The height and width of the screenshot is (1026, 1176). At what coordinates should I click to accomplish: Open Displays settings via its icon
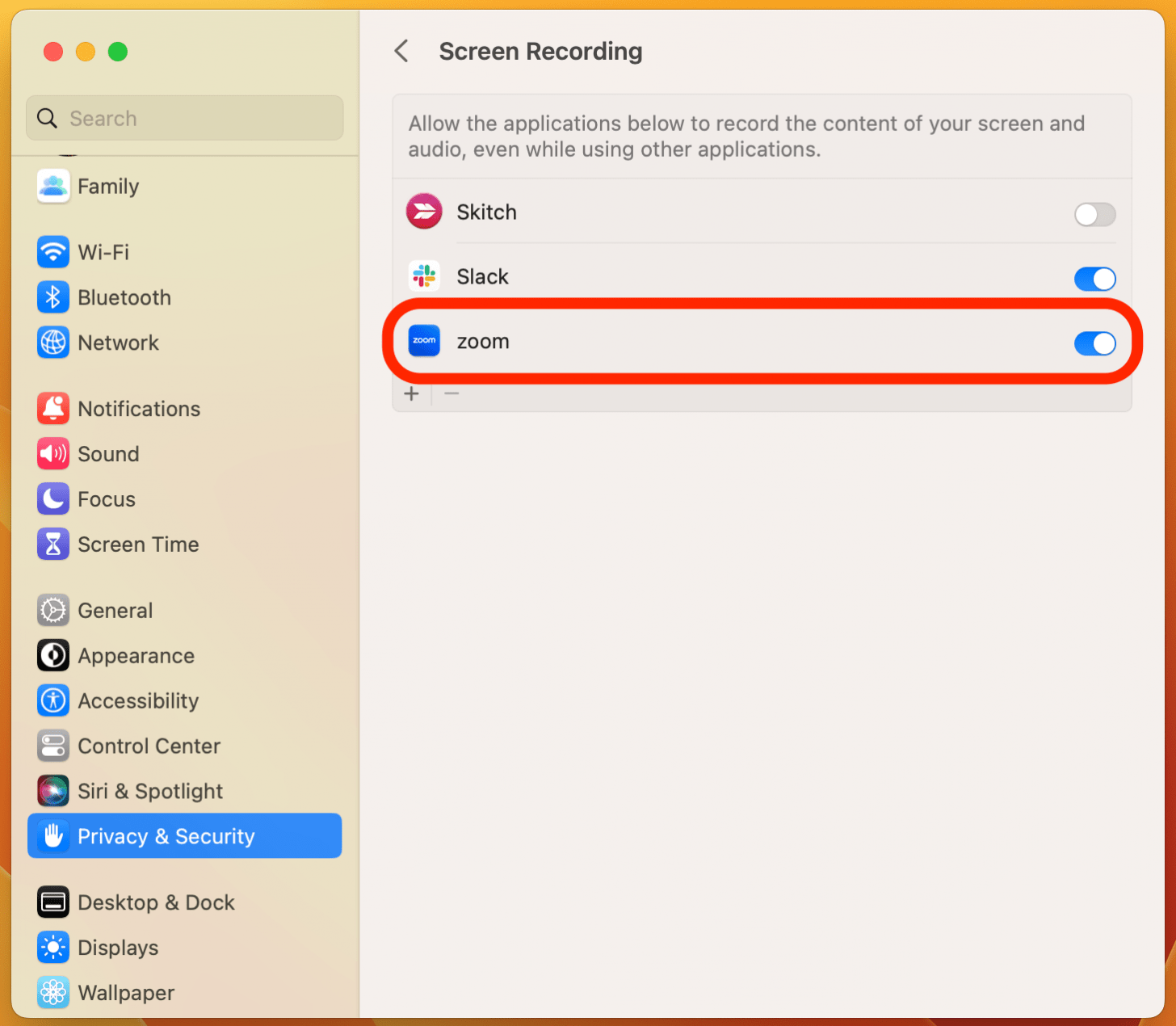(x=52, y=947)
